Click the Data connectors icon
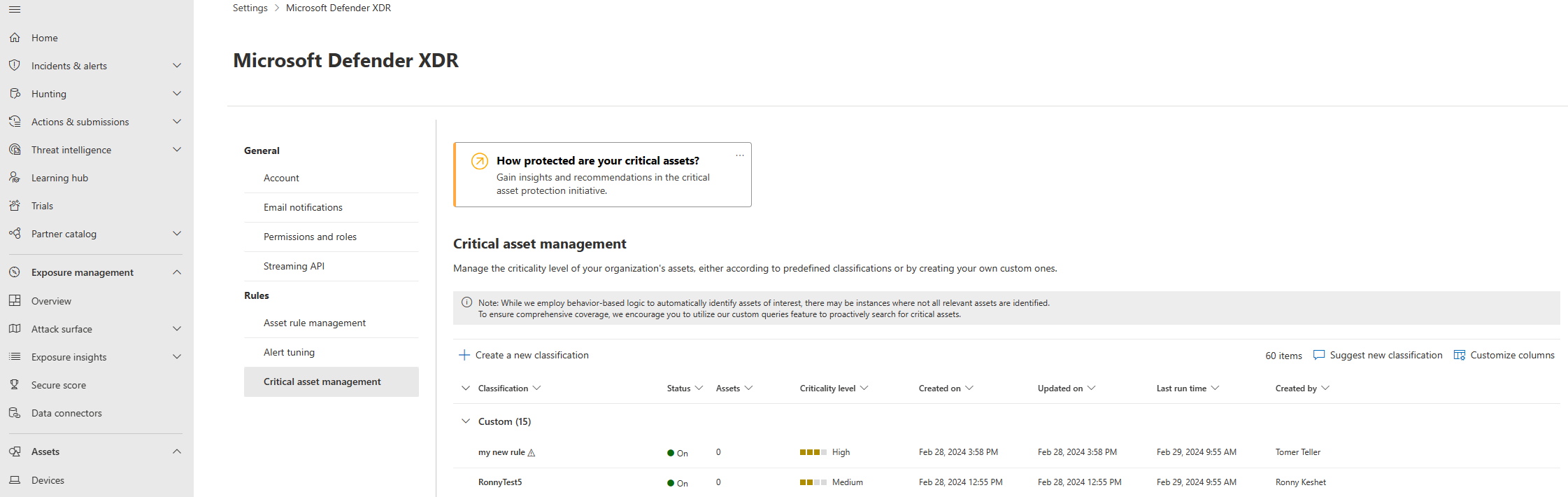 tap(15, 413)
